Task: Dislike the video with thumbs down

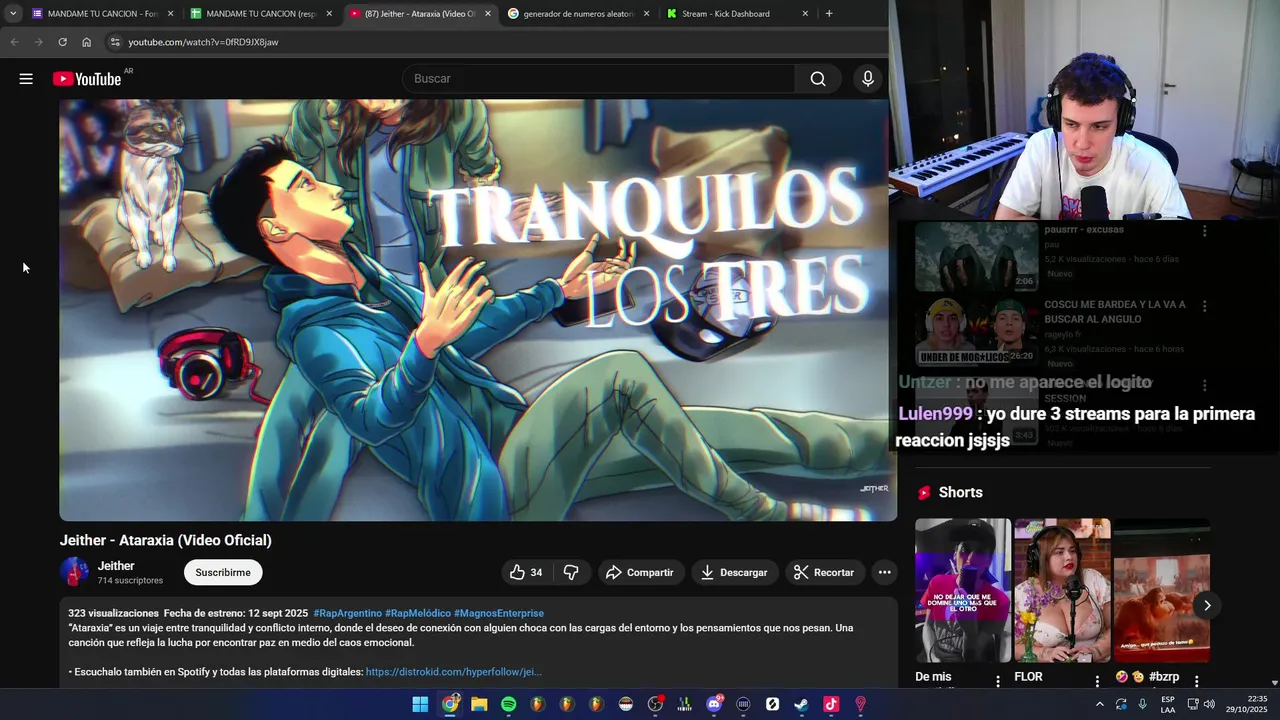Action: pos(571,572)
